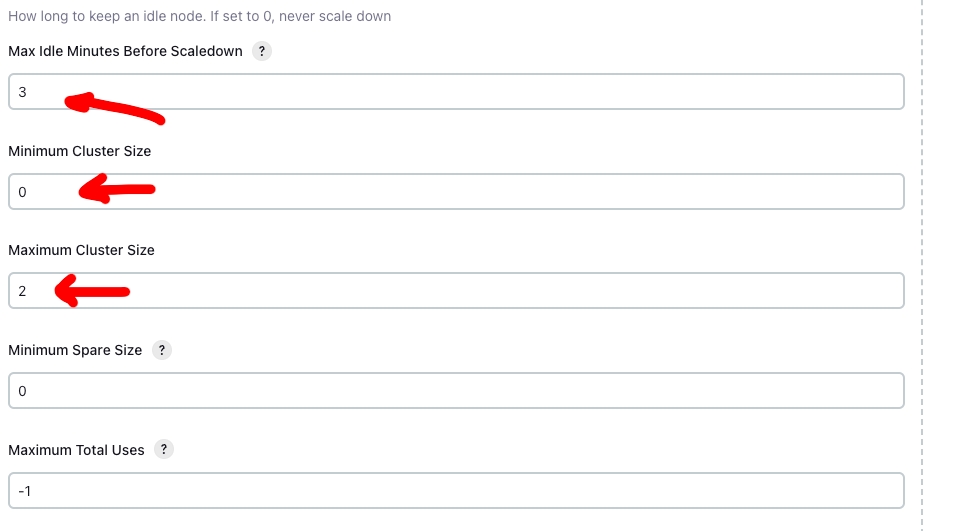Screen dimensions: 955x531
Task: Click the "Maximum Total Uses" label
Action: (x=76, y=450)
